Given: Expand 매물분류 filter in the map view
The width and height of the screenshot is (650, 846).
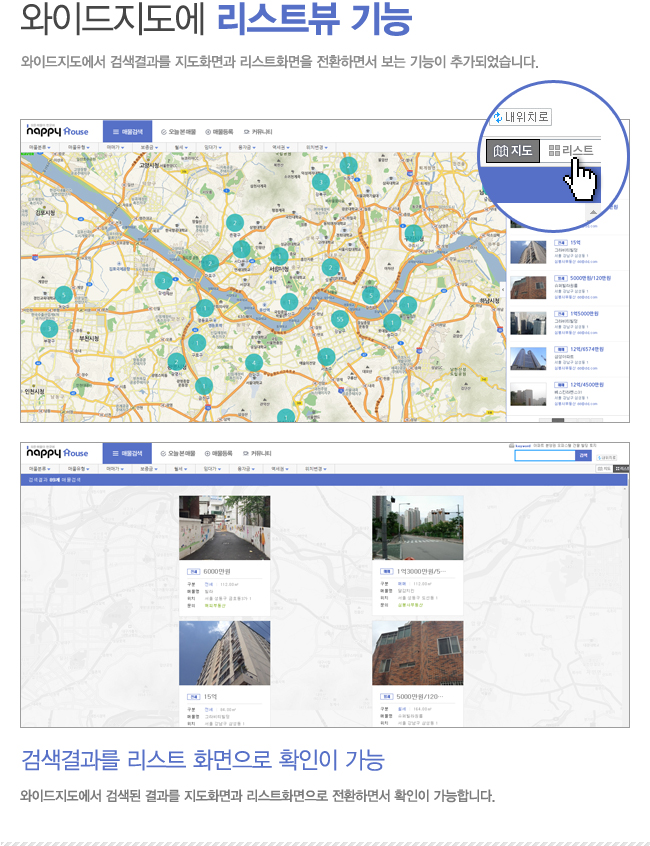Looking at the screenshot, I should (x=40, y=147).
